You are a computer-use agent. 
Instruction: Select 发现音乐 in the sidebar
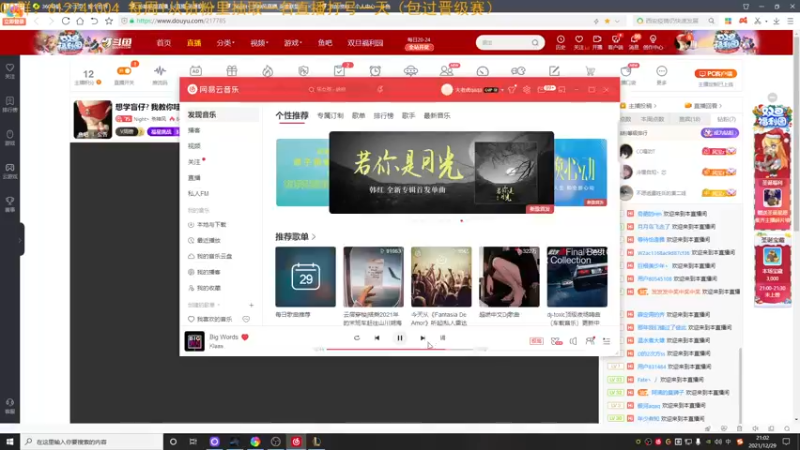(x=221, y=115)
